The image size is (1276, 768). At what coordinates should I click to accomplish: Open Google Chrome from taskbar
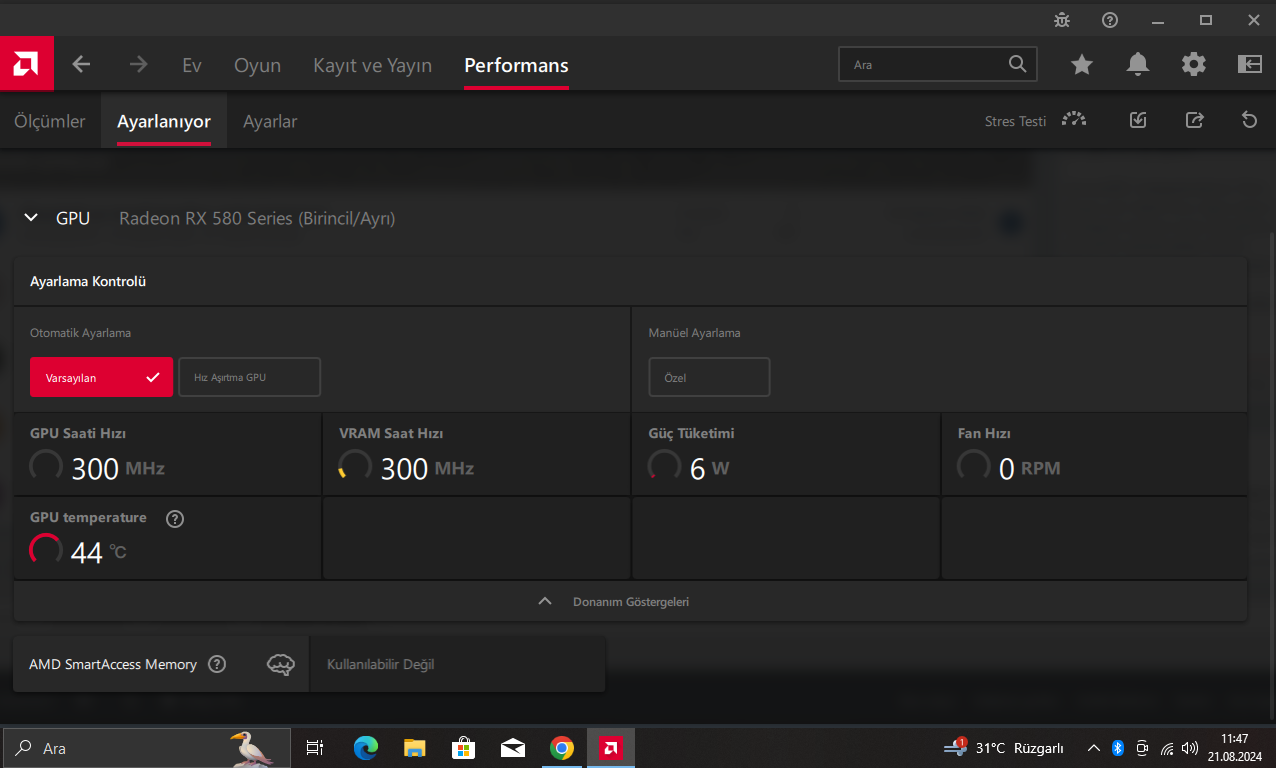point(562,748)
